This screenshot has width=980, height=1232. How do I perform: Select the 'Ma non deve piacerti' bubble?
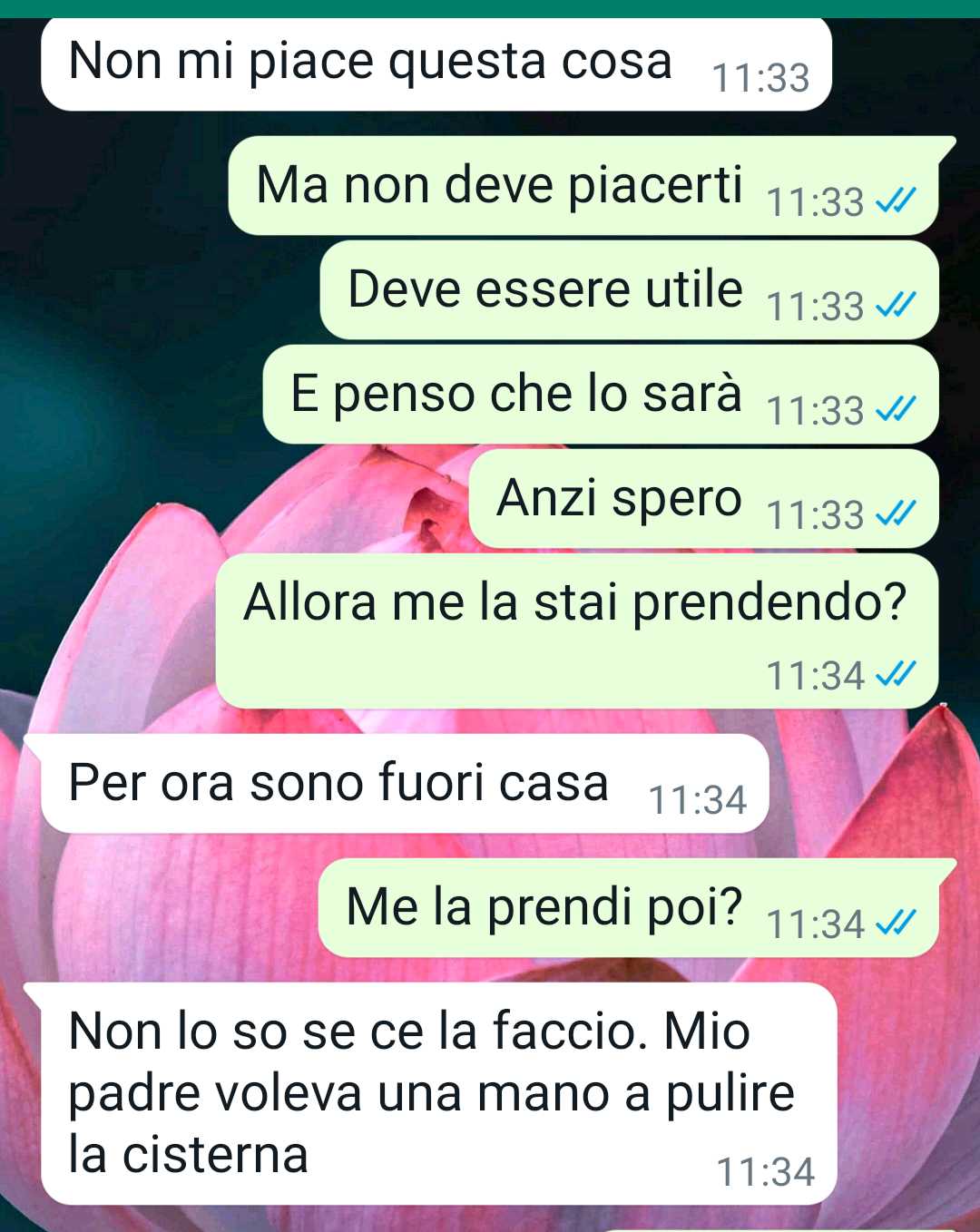pyautogui.click(x=590, y=185)
